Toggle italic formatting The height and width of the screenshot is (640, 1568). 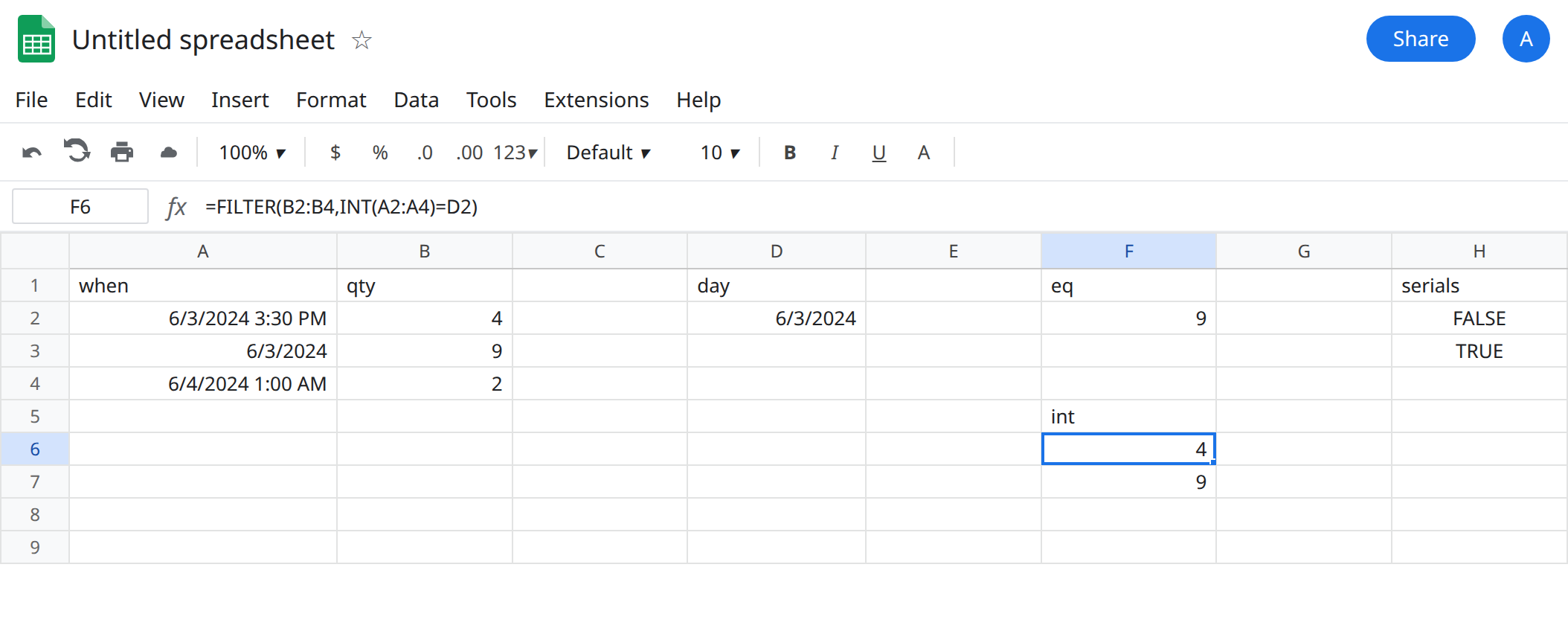pos(835,153)
